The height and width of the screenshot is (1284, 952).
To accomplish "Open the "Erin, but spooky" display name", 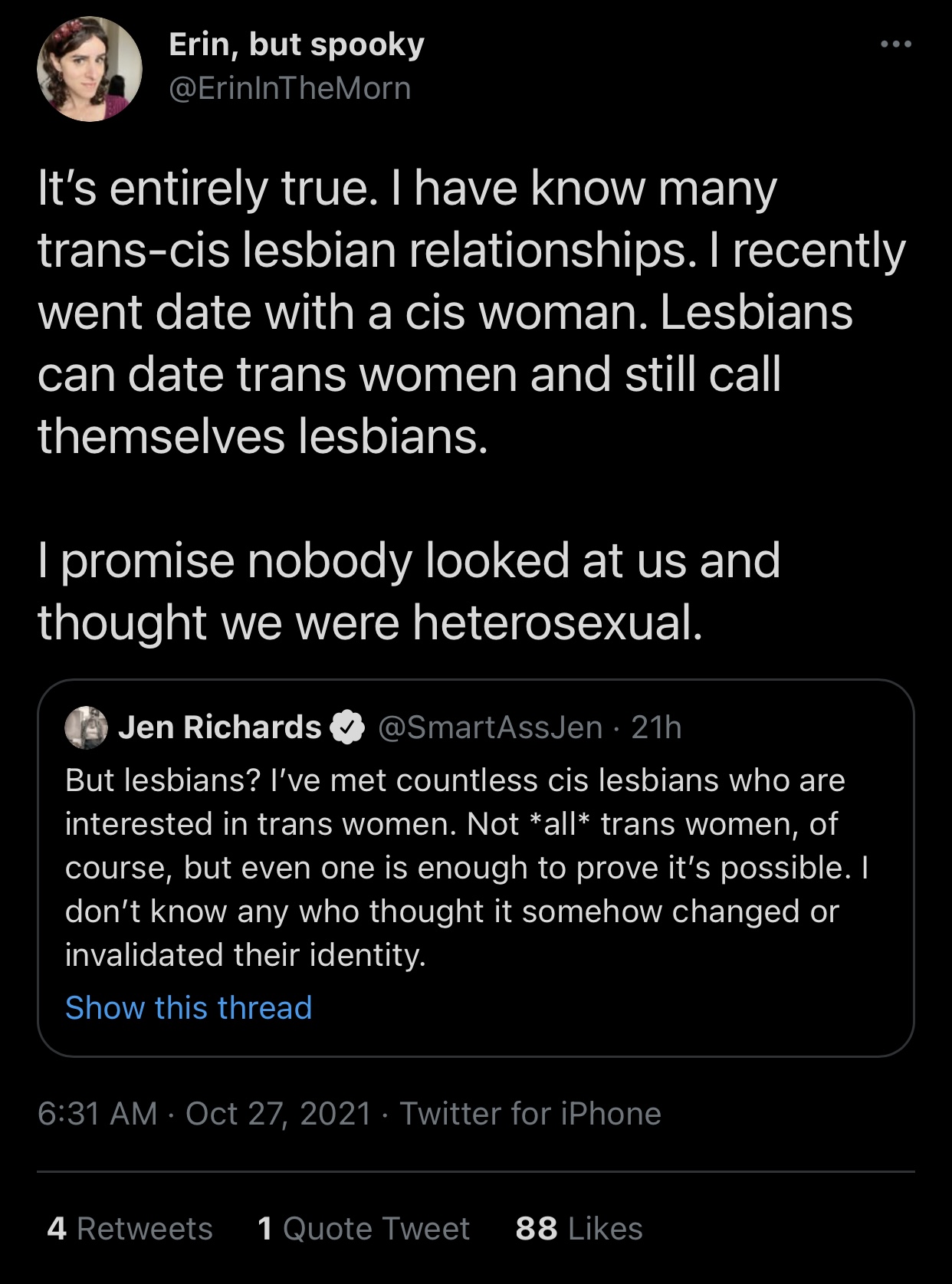I will click(296, 44).
